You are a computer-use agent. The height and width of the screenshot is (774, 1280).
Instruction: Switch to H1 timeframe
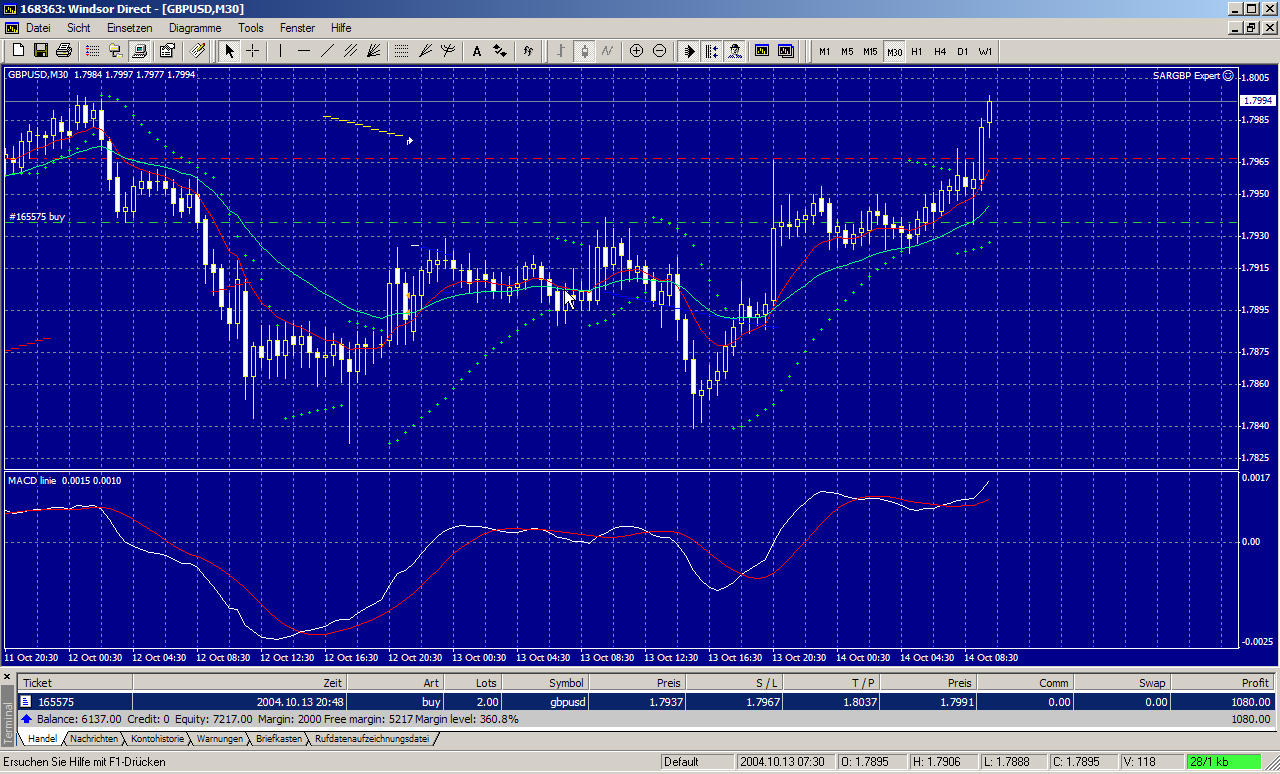pyautogui.click(x=917, y=51)
